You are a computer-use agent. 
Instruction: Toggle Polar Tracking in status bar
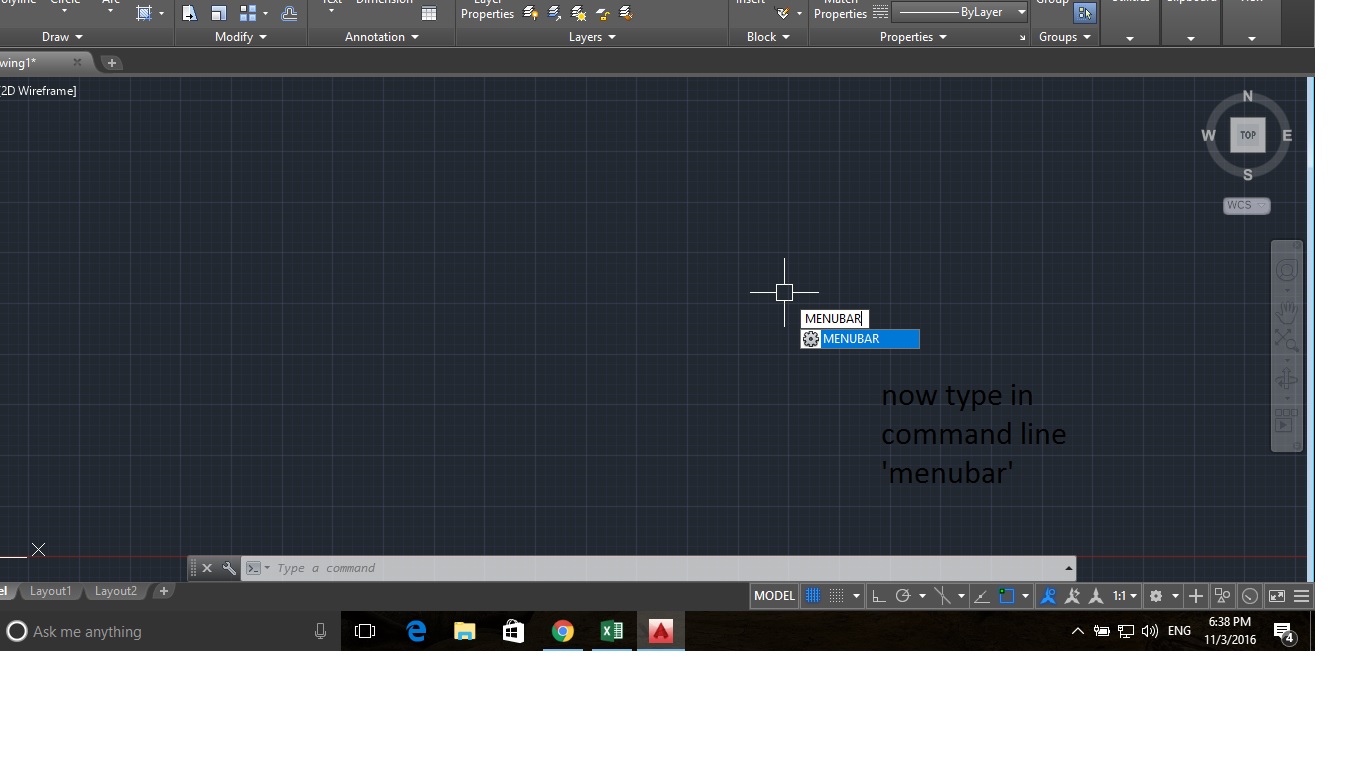[903, 596]
